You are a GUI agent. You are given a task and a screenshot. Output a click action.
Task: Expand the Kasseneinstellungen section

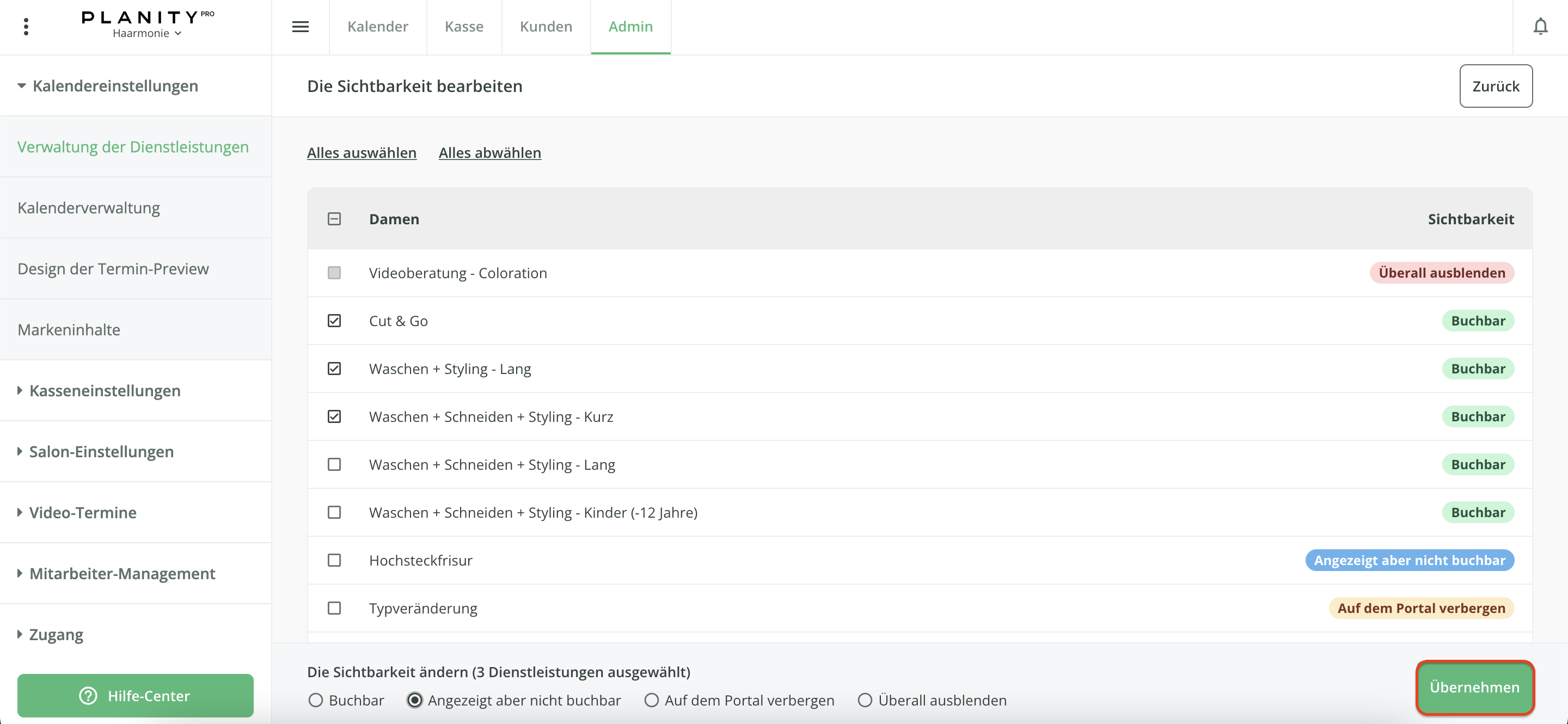[x=105, y=391]
